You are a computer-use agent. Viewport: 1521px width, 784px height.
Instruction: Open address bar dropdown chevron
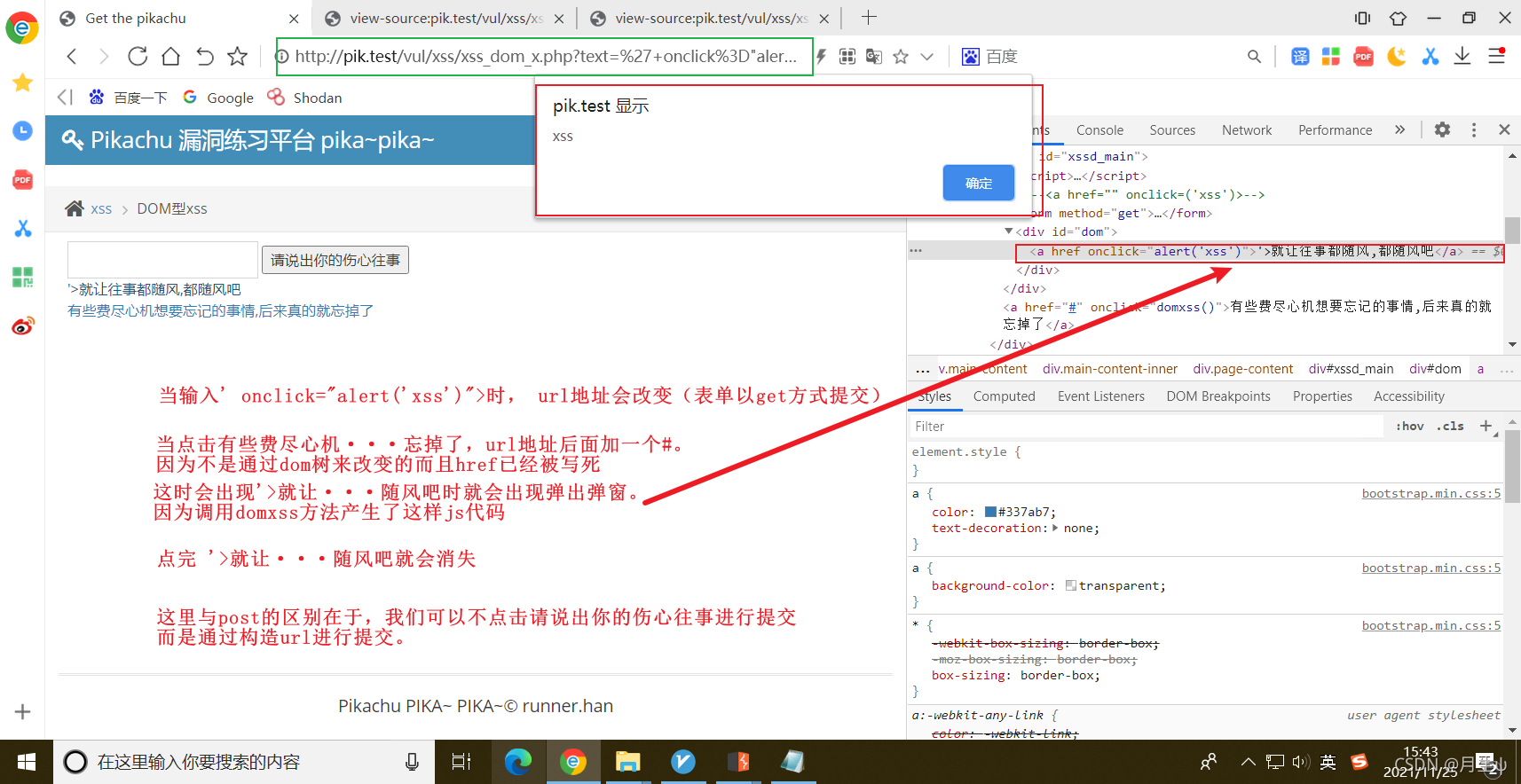pyautogui.click(x=927, y=57)
